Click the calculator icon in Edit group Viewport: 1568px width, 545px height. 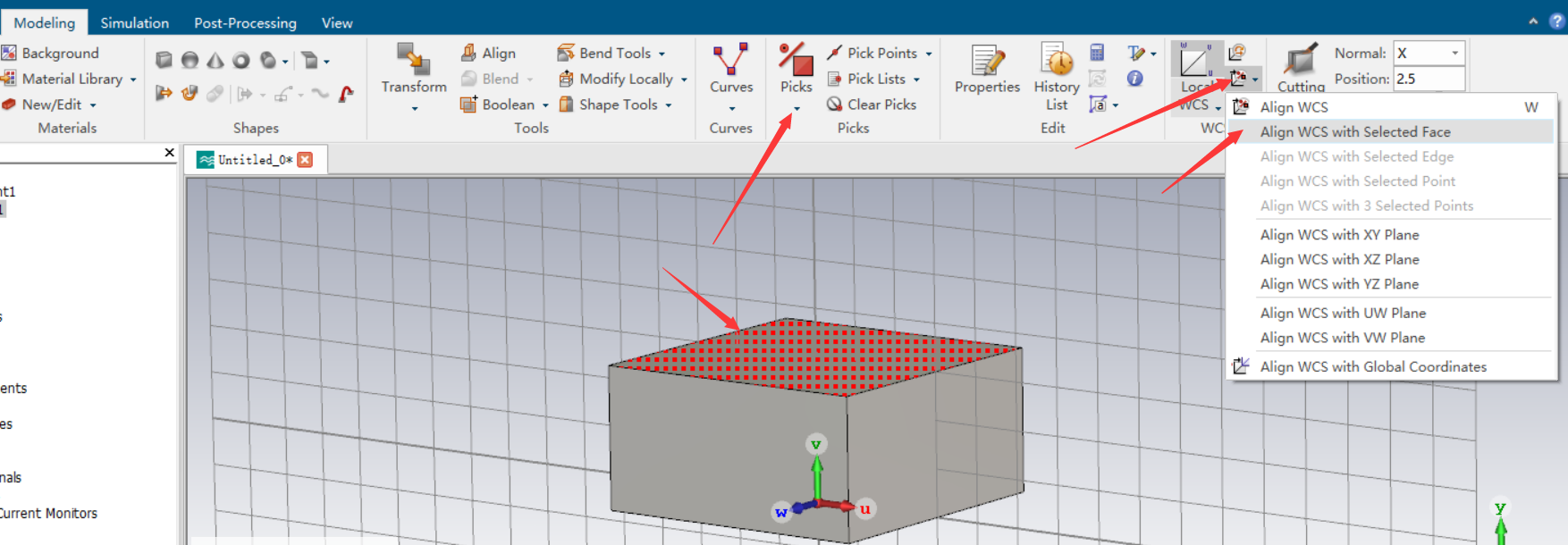coord(1097,53)
